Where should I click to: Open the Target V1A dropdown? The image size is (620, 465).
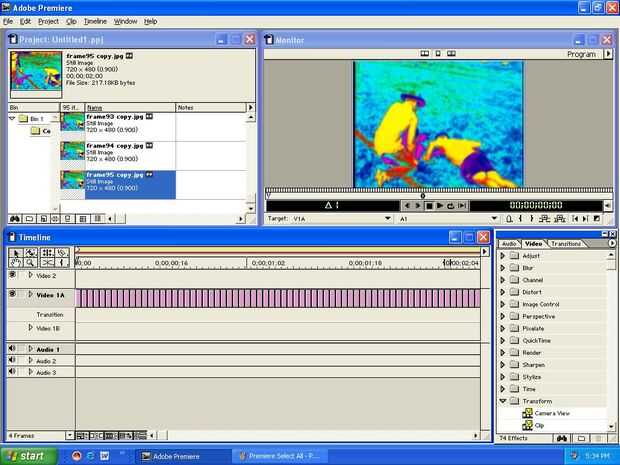coord(388,218)
